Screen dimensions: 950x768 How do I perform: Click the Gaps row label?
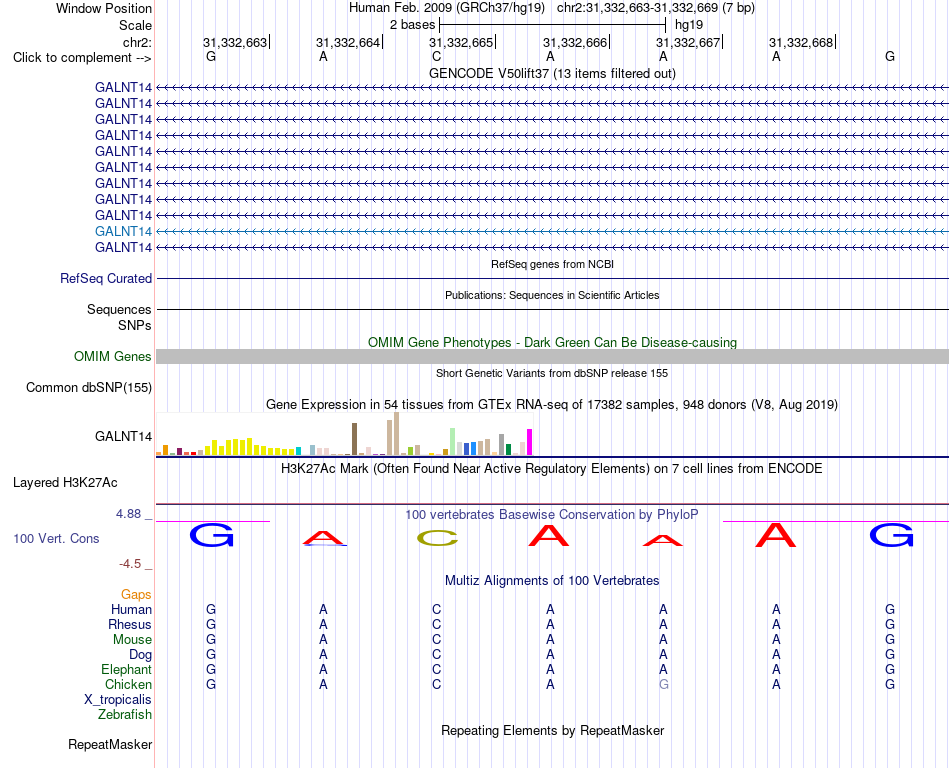tap(136, 595)
